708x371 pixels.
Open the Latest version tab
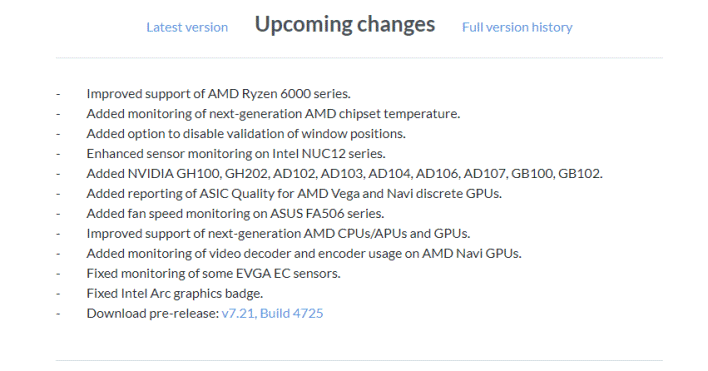pyautogui.click(x=187, y=27)
